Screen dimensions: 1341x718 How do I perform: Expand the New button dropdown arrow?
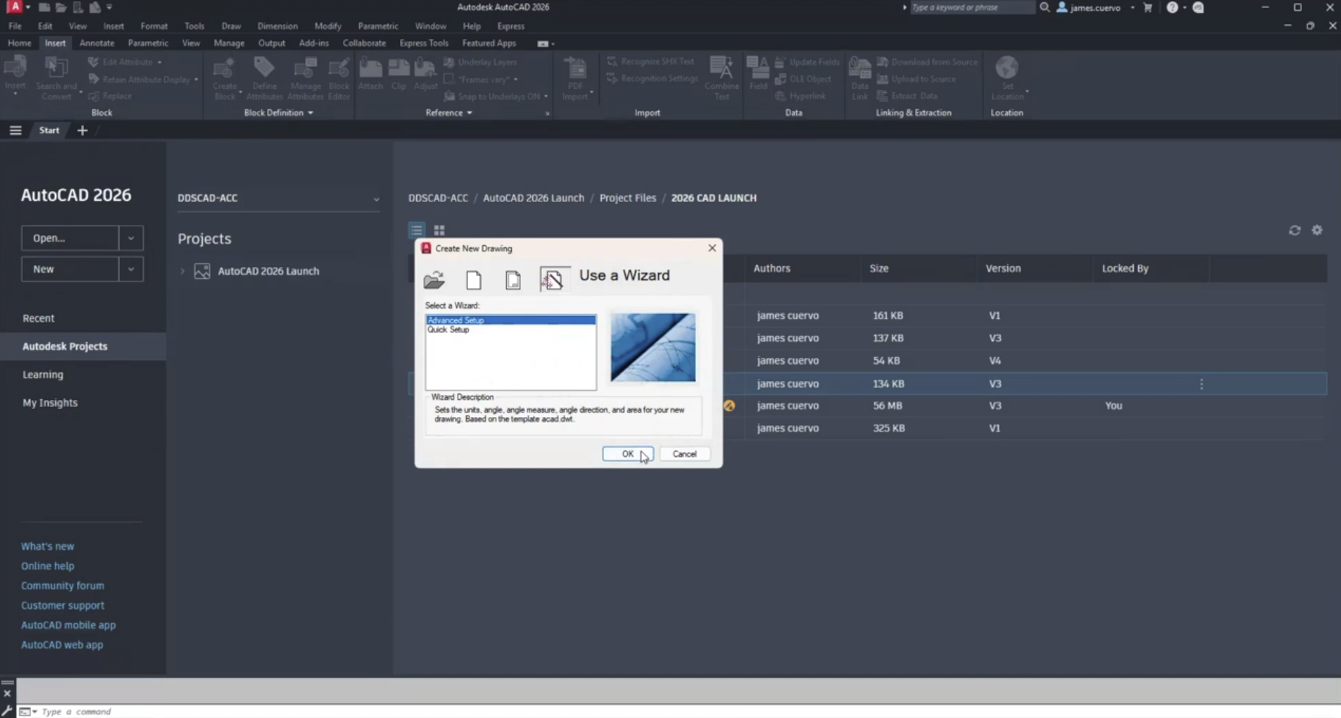[131, 269]
